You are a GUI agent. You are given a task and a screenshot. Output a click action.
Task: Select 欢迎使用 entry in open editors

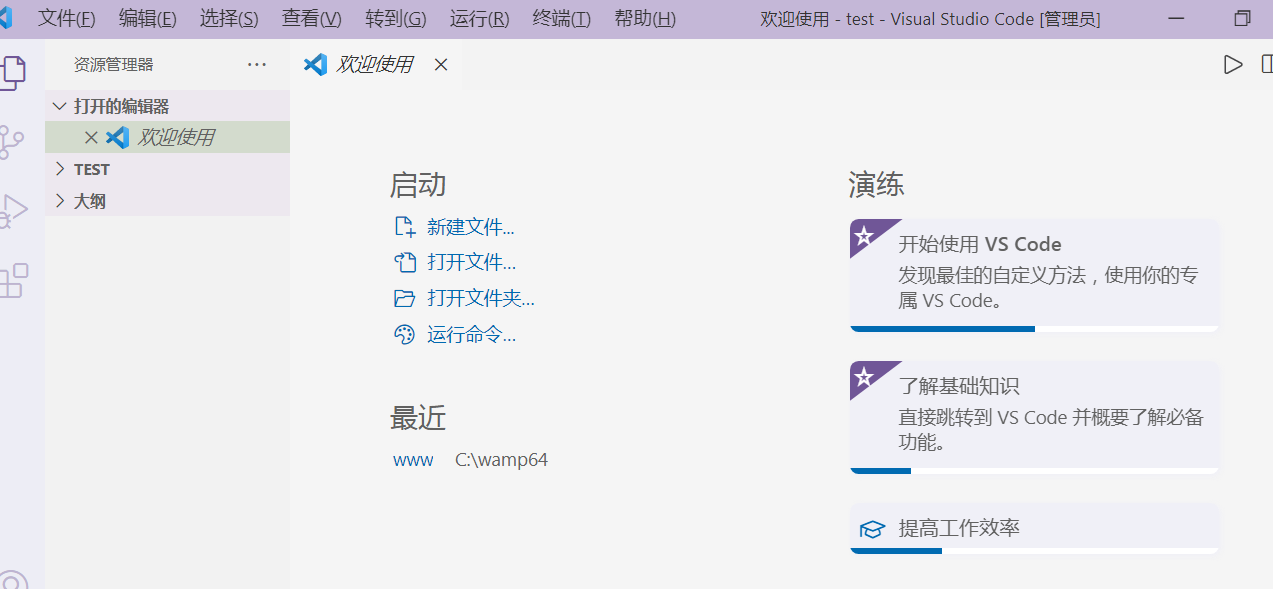point(168,138)
